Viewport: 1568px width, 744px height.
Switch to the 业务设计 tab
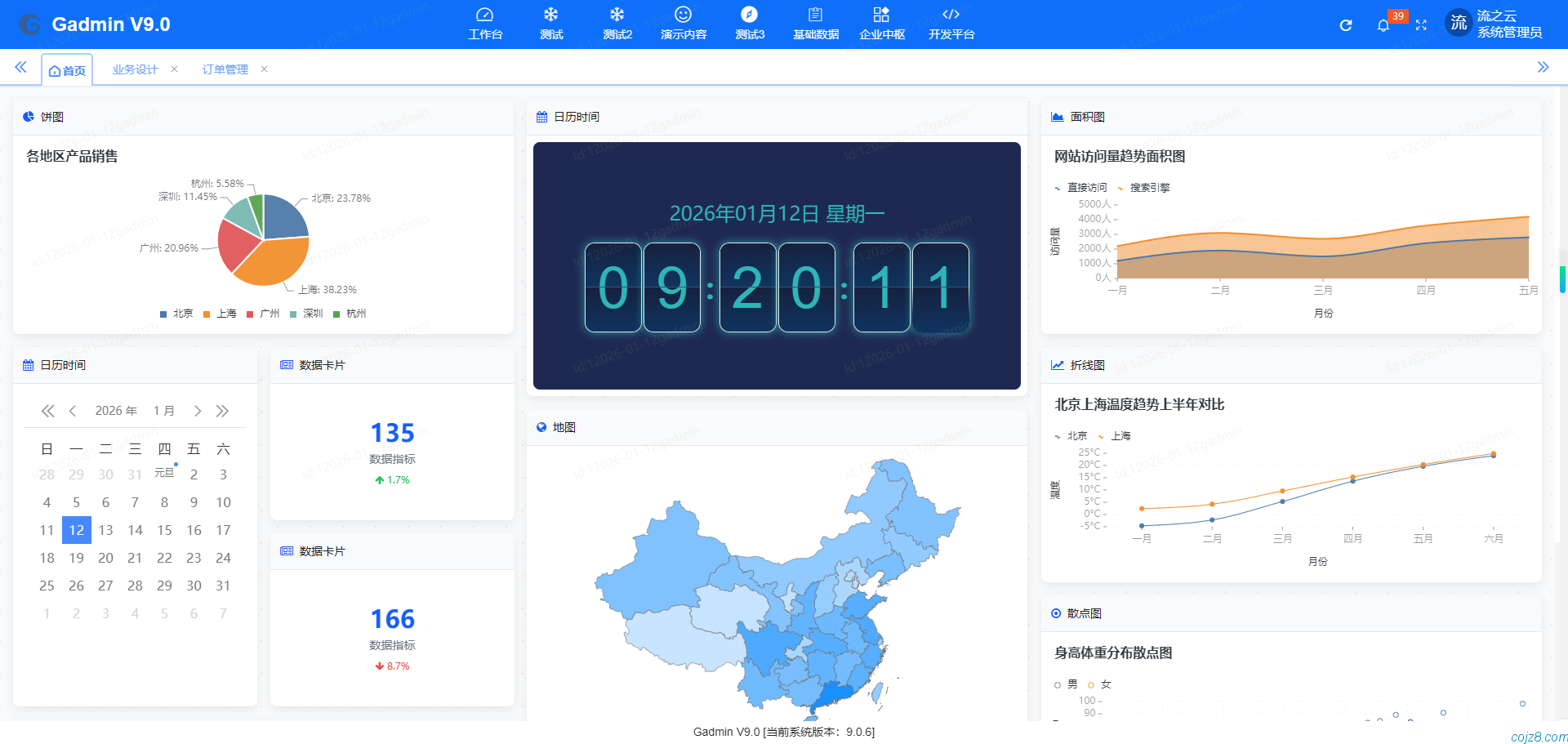point(135,69)
